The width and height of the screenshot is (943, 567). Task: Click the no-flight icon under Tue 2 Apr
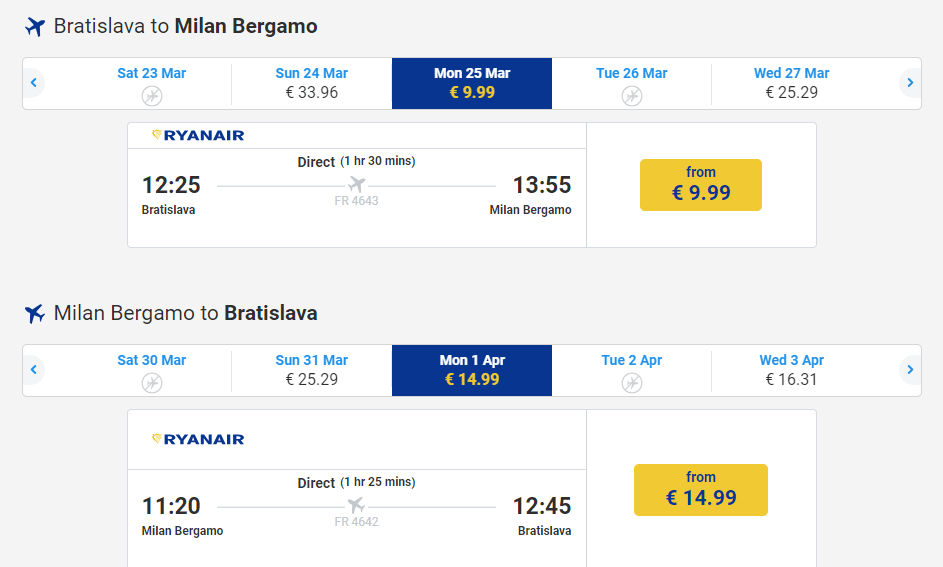click(x=632, y=383)
